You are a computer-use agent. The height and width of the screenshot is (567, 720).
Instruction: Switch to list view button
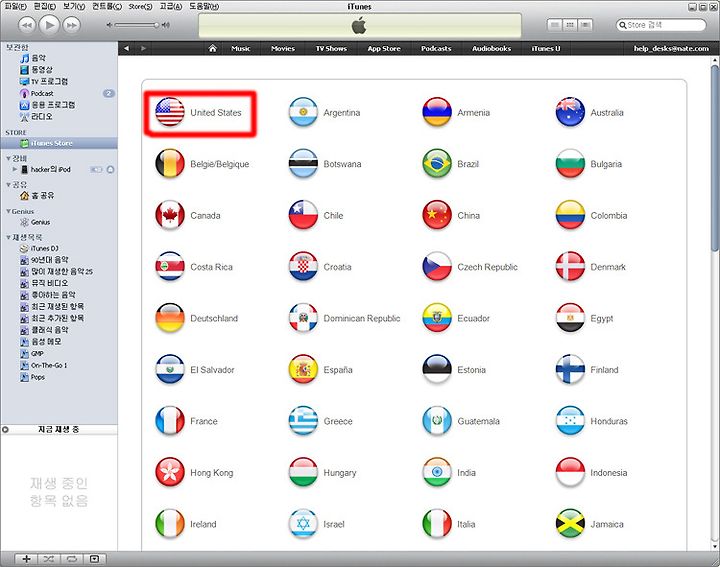pos(555,25)
